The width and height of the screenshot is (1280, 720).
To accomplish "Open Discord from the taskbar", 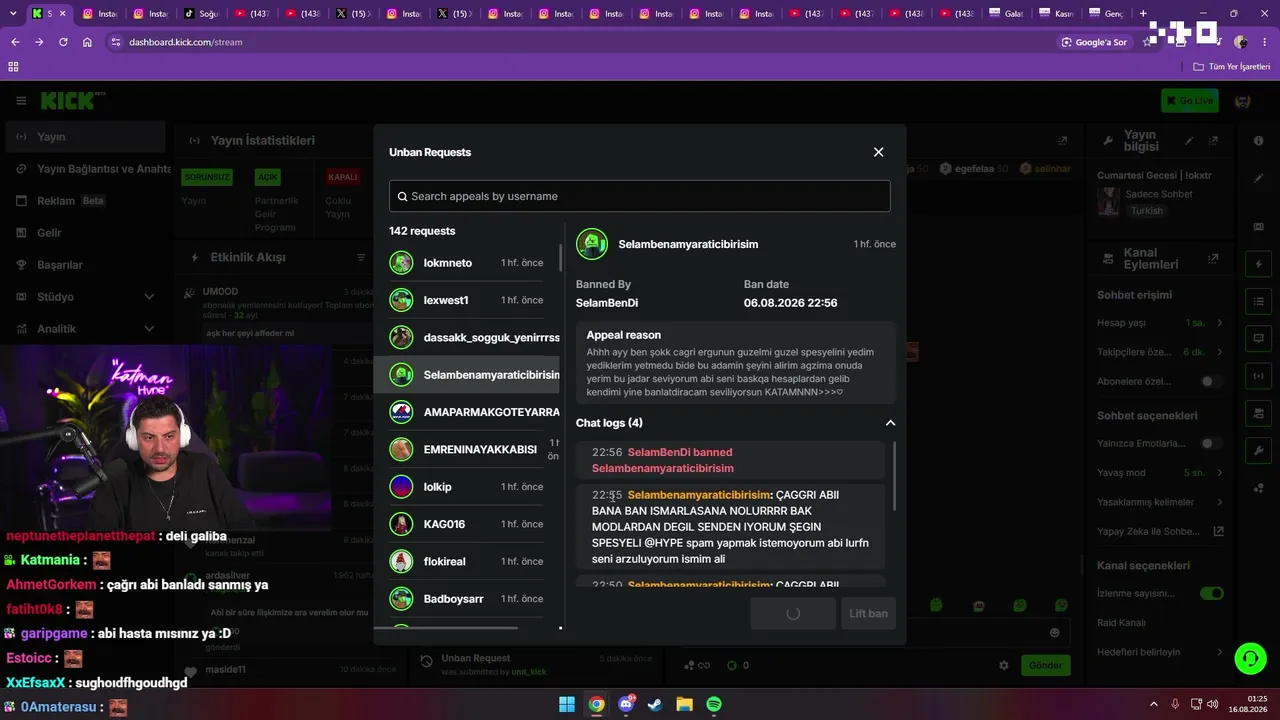I will (x=626, y=704).
